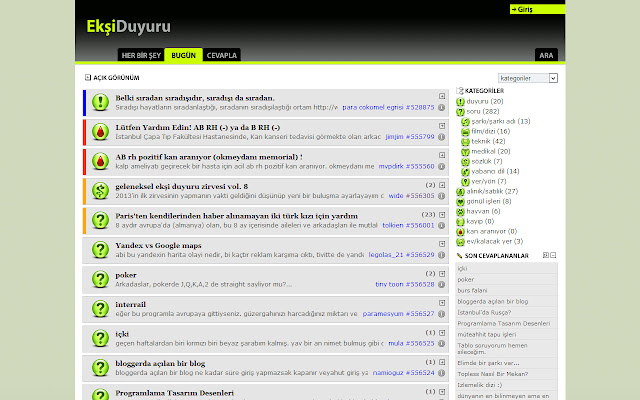640x400 pixels.
Task: Open the Giriş login link
Action: [537, 9]
